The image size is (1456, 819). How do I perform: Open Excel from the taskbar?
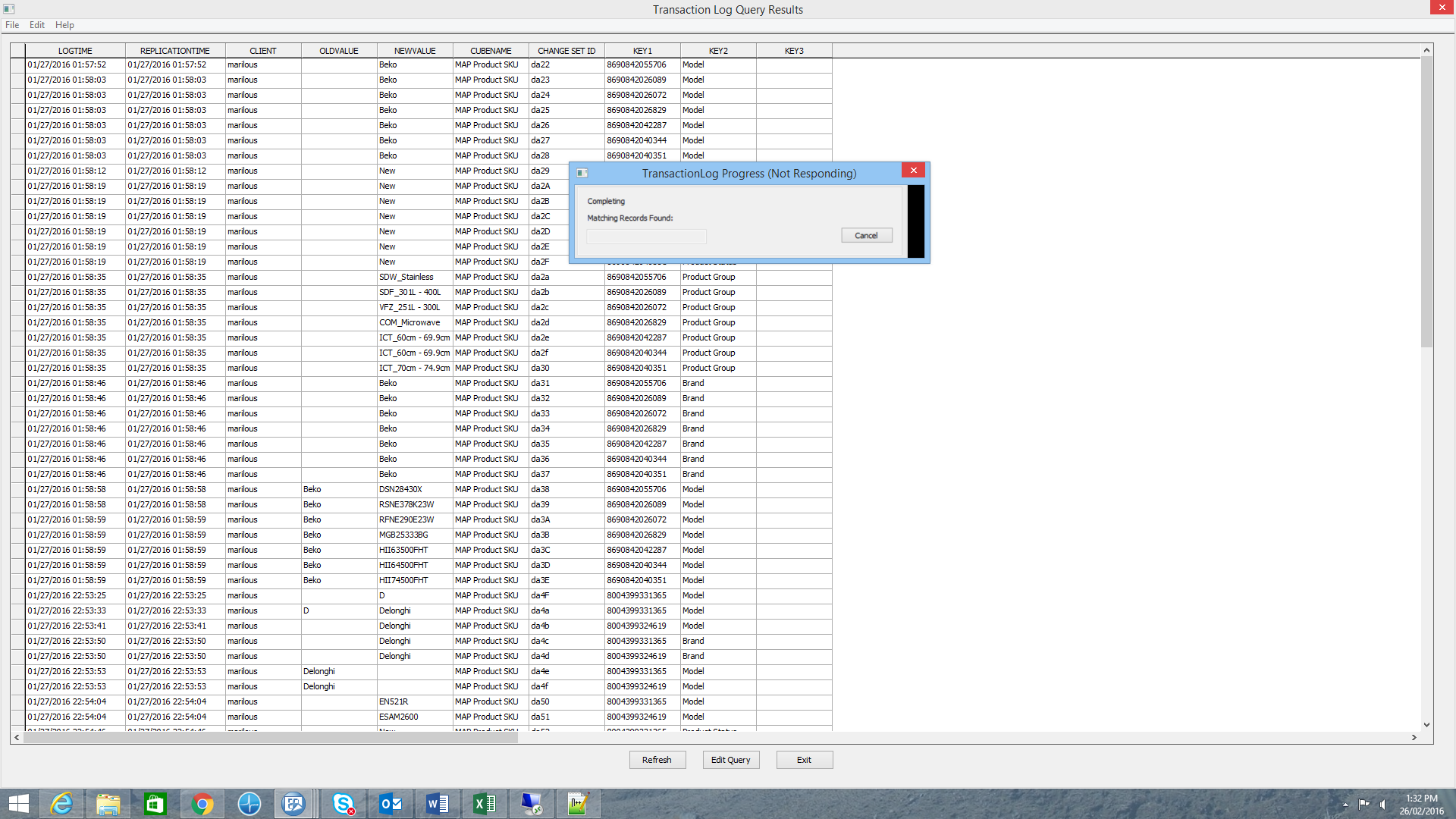click(485, 804)
